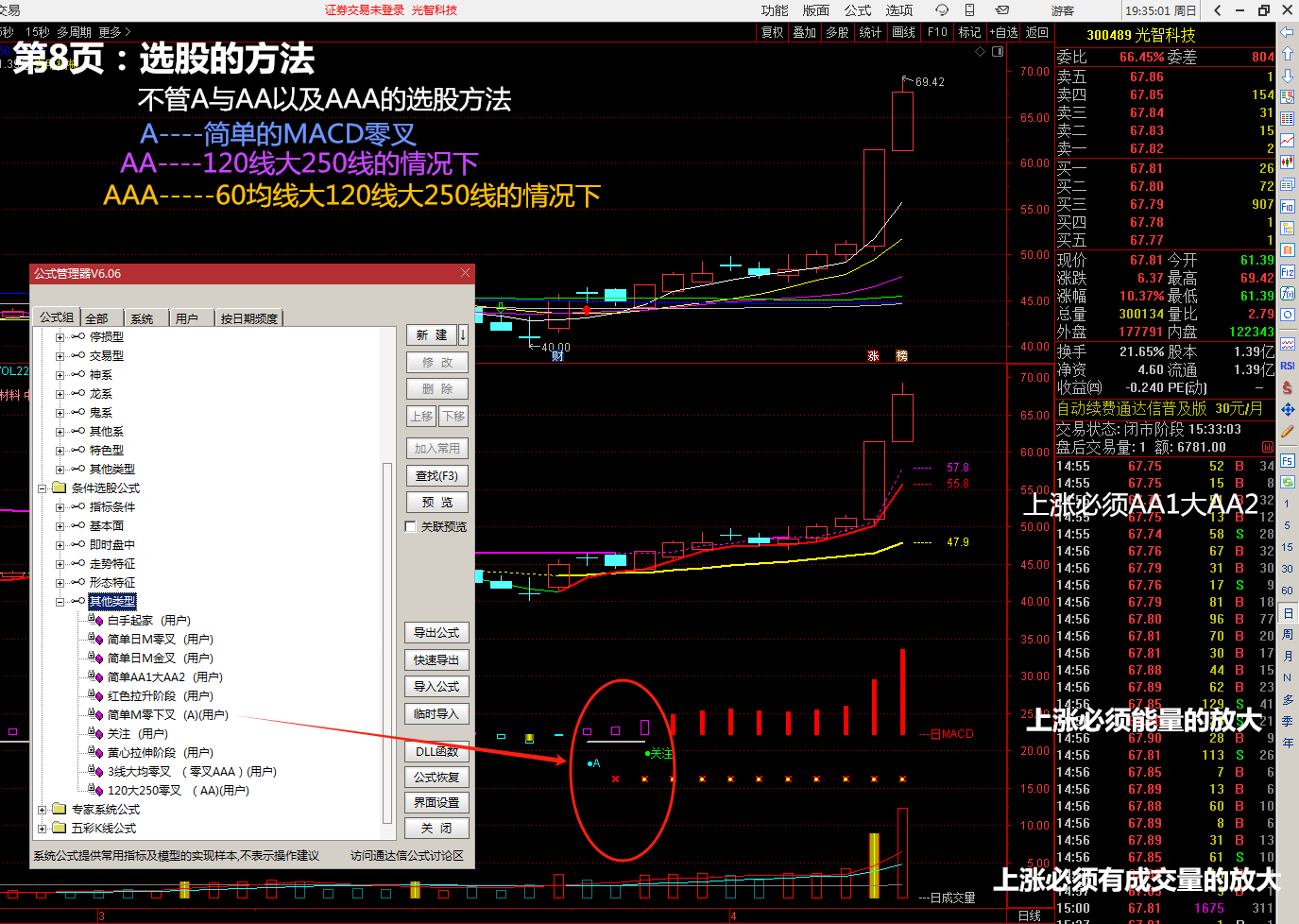The width and height of the screenshot is (1299, 924).
Task: Click the down arrow icon in right sidebar
Action: point(1287,76)
